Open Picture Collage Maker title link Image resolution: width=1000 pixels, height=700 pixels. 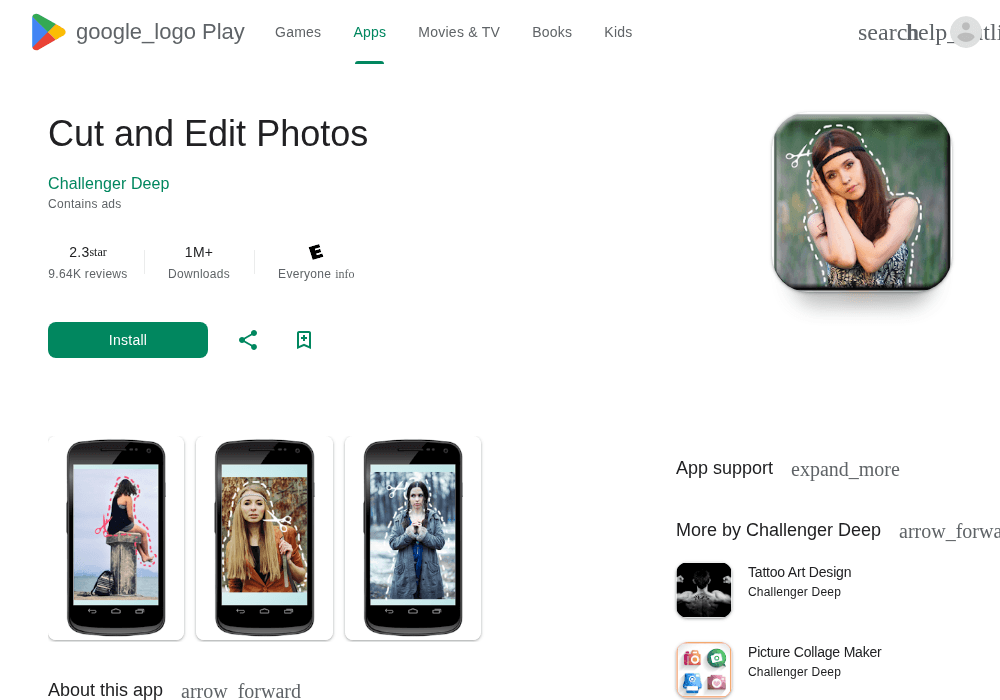(x=814, y=652)
